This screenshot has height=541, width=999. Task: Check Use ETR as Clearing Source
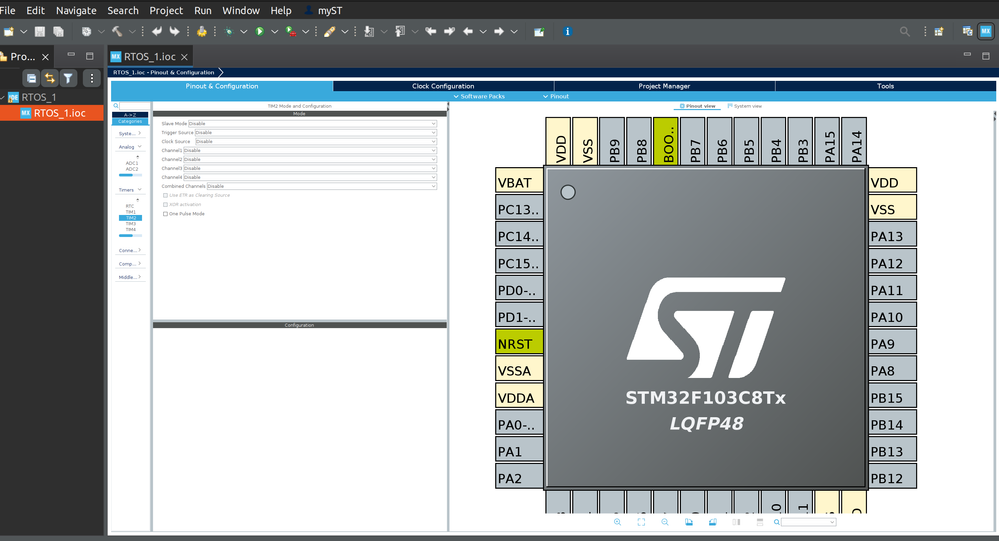coord(166,195)
